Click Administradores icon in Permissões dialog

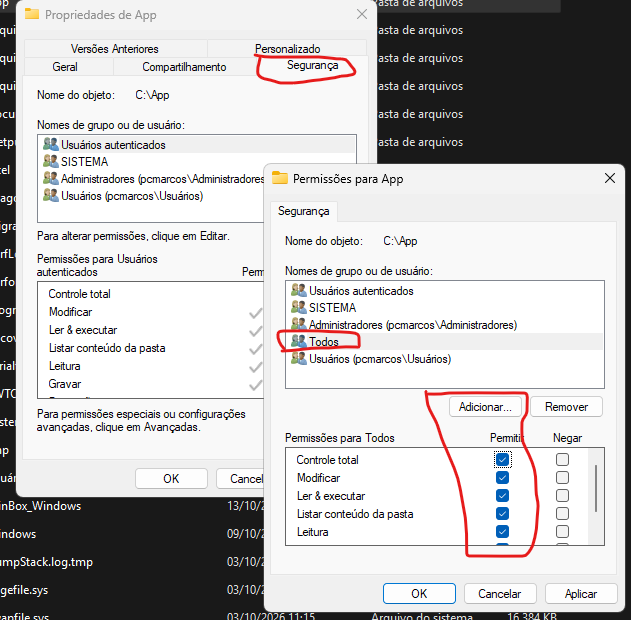tap(299, 324)
